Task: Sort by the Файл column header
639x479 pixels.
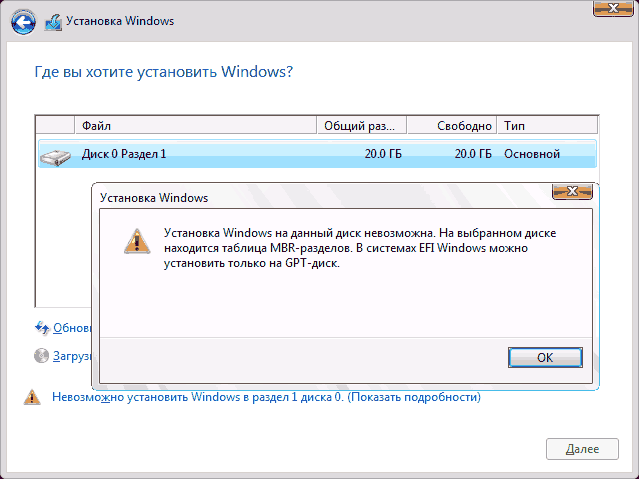Action: coord(196,126)
